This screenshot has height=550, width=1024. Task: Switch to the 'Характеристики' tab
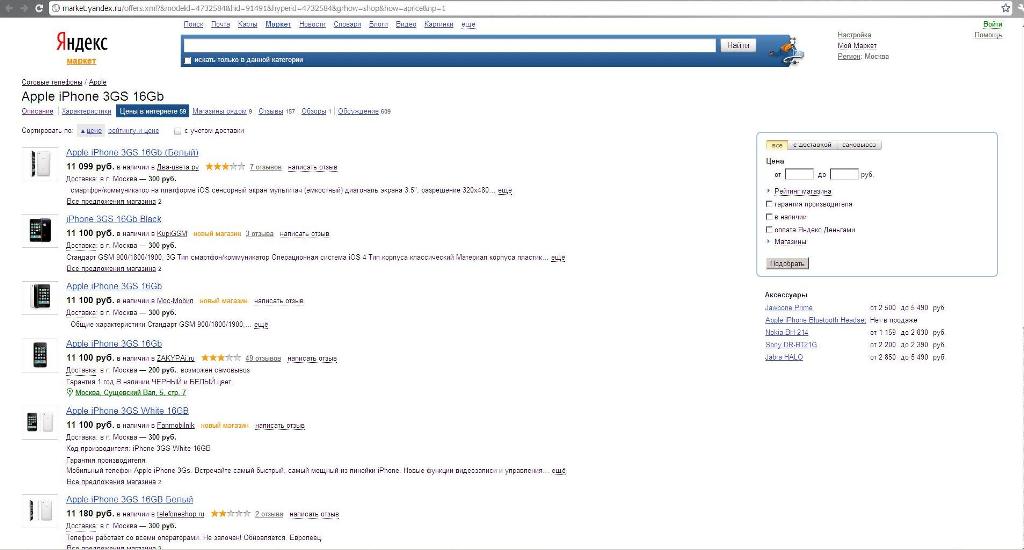point(86,111)
